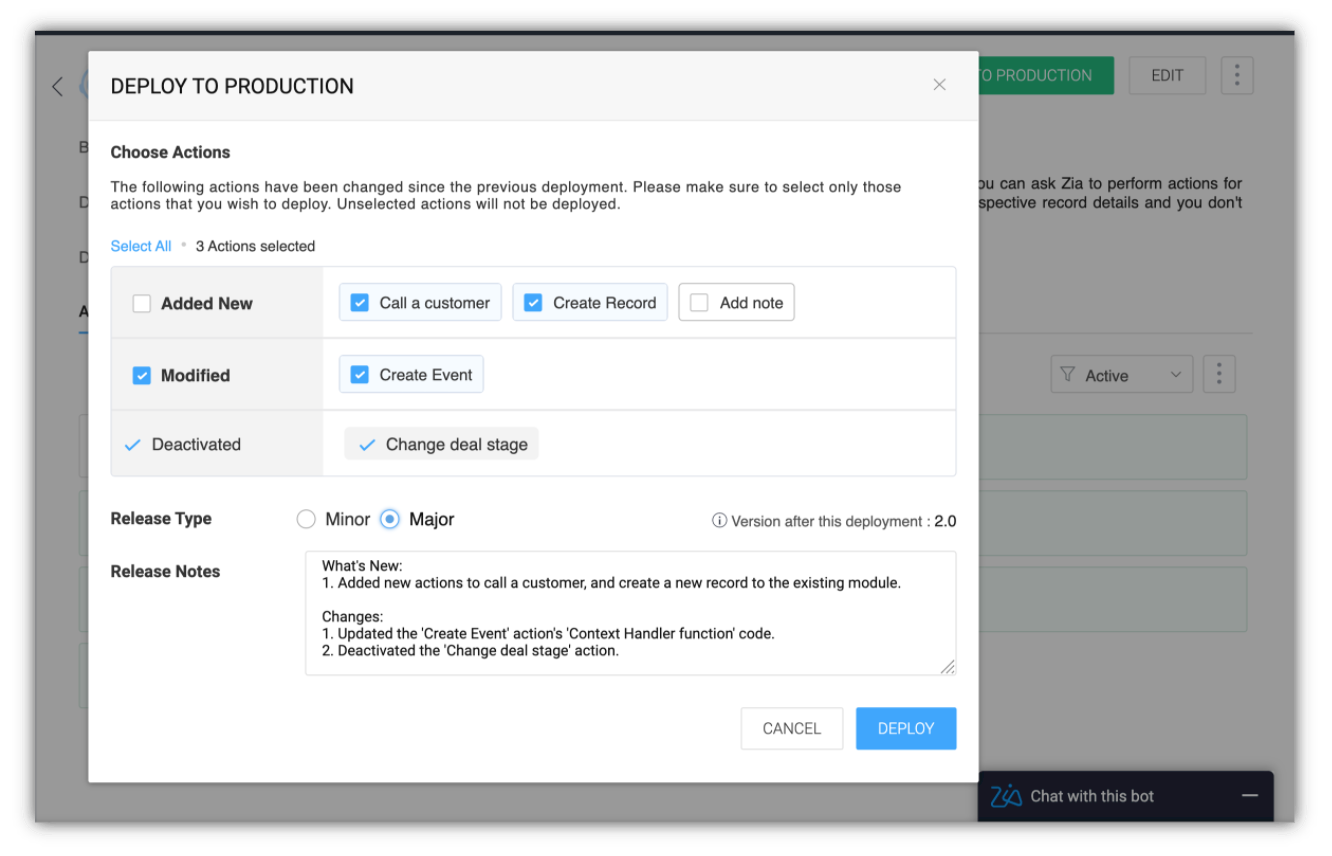Click the version info icon
Image resolution: width=1332 pixels, height=856 pixels.
click(719, 521)
